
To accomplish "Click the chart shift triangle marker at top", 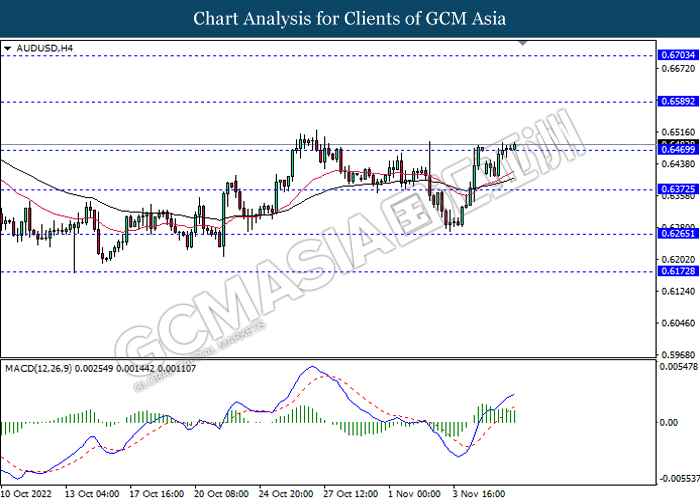I will (523, 43).
